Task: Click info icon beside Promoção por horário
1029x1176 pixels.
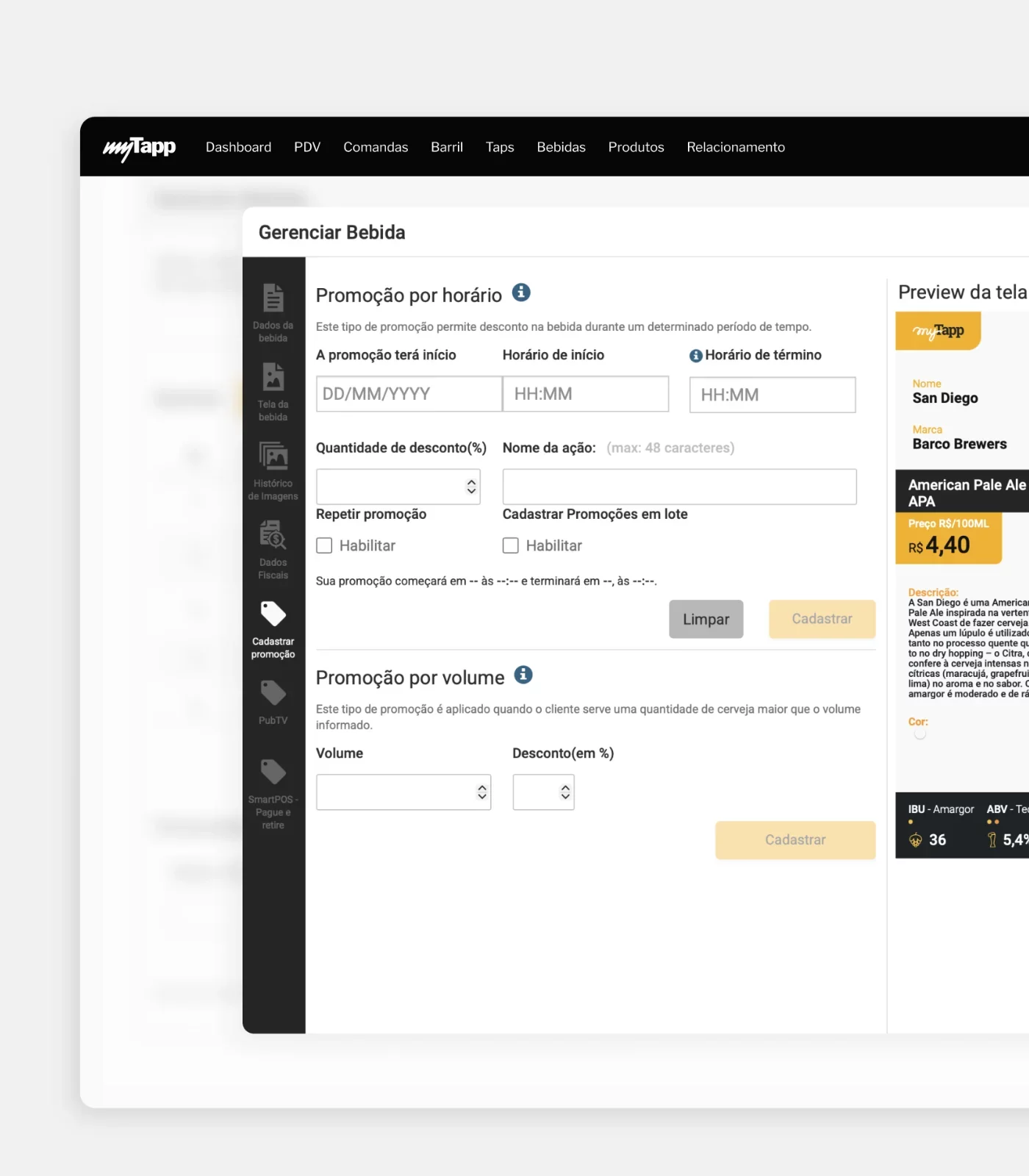Action: (521, 293)
